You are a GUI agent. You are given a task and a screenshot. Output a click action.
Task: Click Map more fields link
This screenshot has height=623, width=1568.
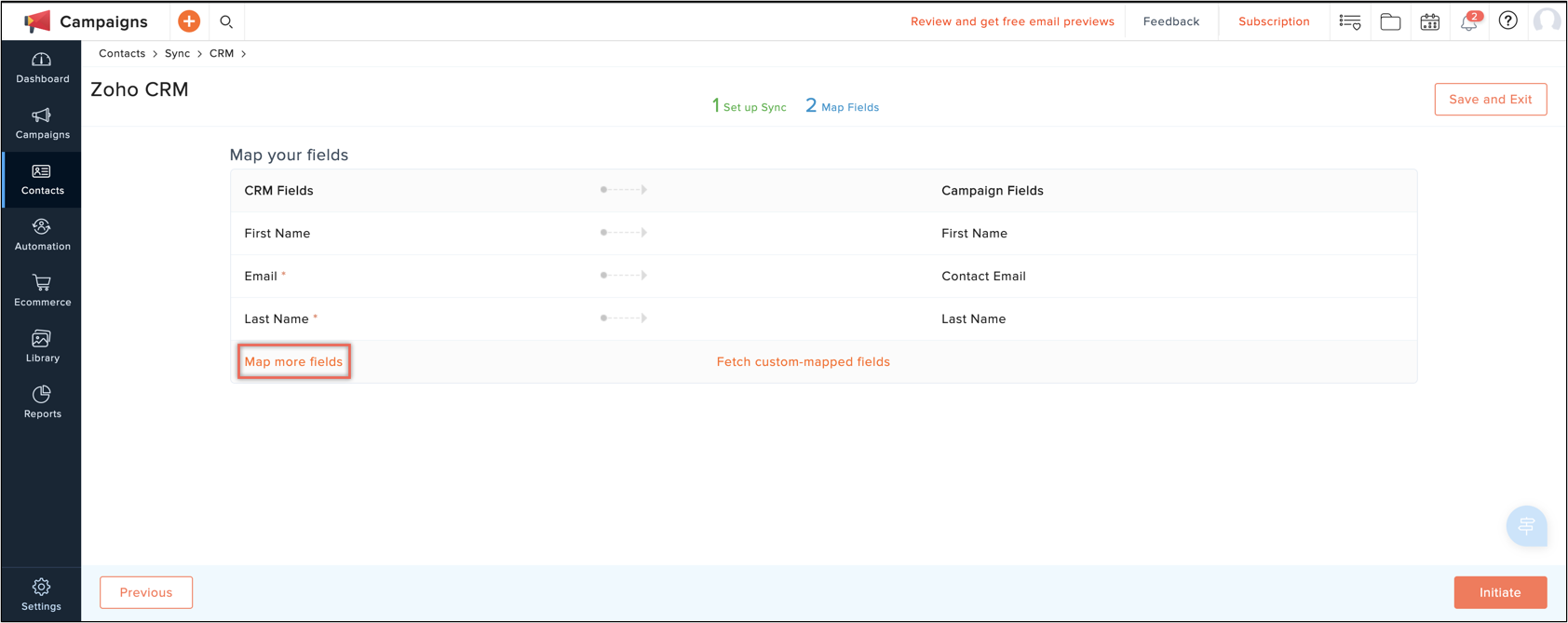point(293,361)
